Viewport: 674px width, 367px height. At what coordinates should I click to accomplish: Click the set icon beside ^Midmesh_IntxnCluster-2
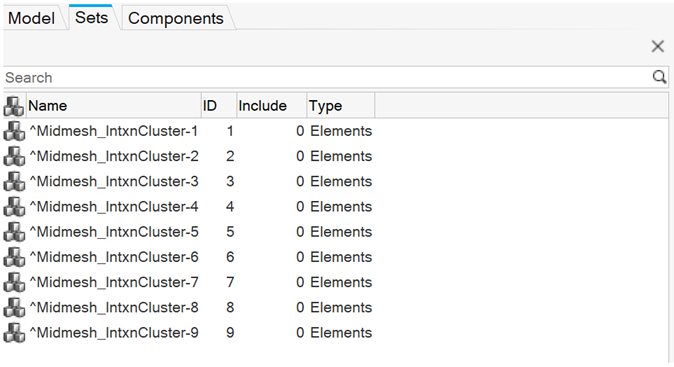[x=14, y=156]
